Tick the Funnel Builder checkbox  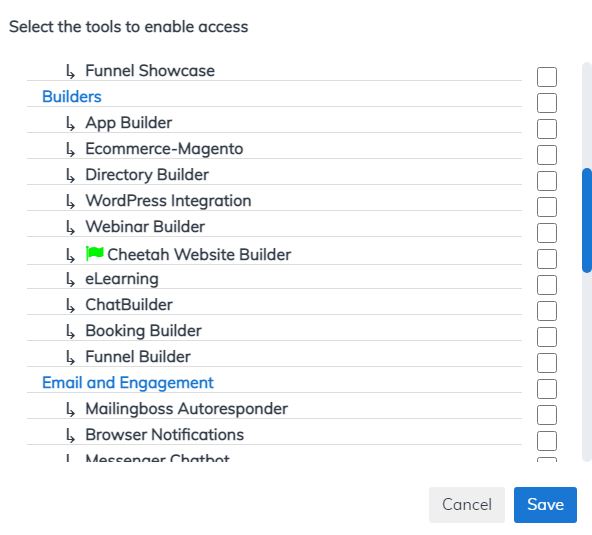(x=547, y=363)
